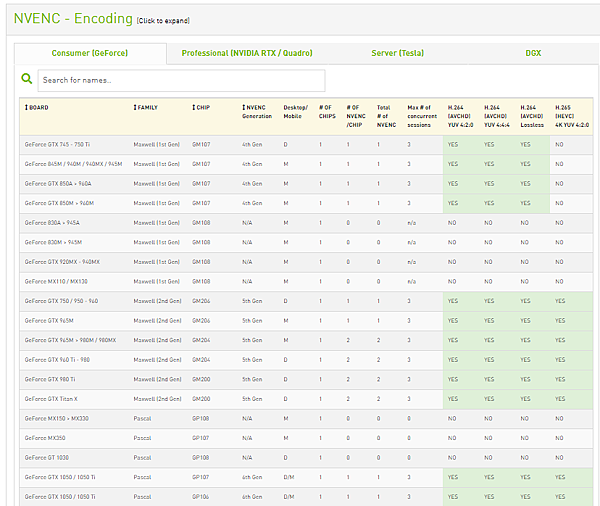Select the Consumer (GeForce) tab

[x=90, y=53]
